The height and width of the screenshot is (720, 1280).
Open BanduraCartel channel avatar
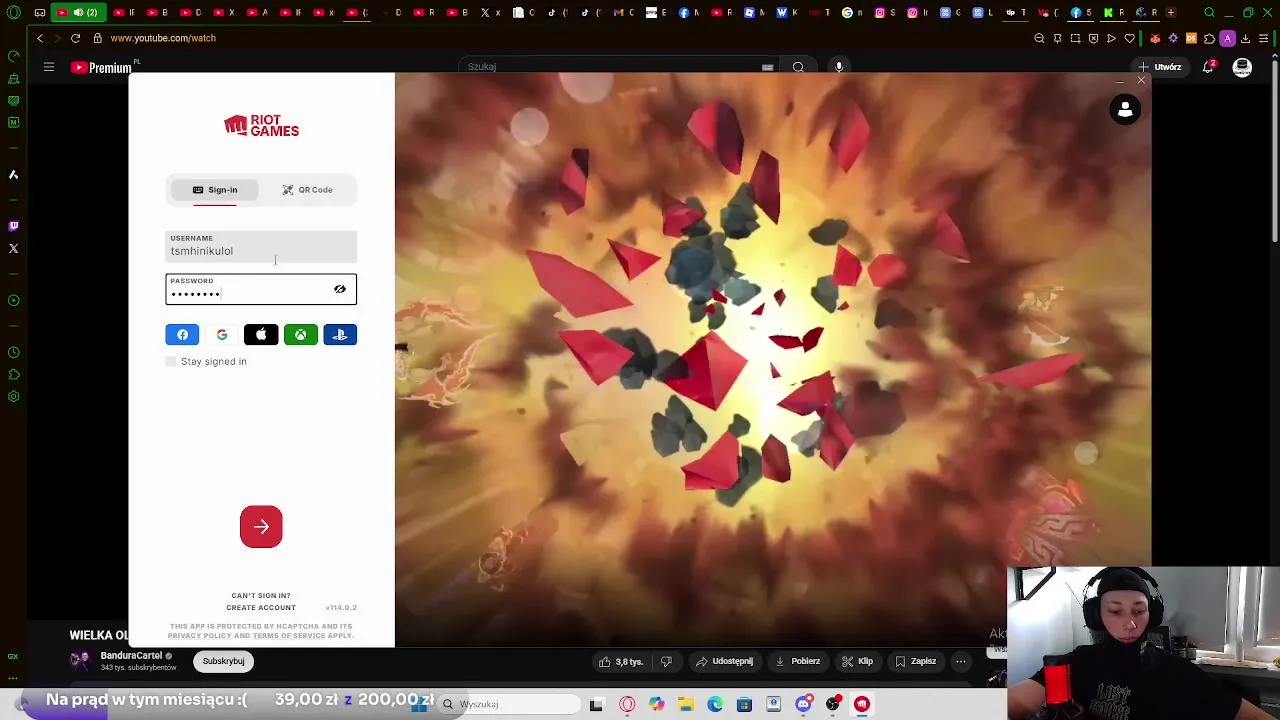click(x=80, y=661)
